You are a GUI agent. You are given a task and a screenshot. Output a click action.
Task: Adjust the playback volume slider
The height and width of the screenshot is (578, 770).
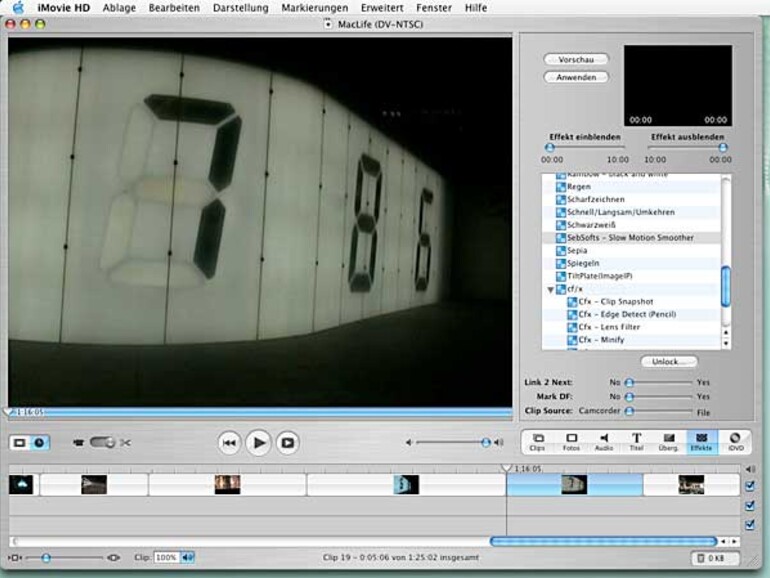[485, 443]
